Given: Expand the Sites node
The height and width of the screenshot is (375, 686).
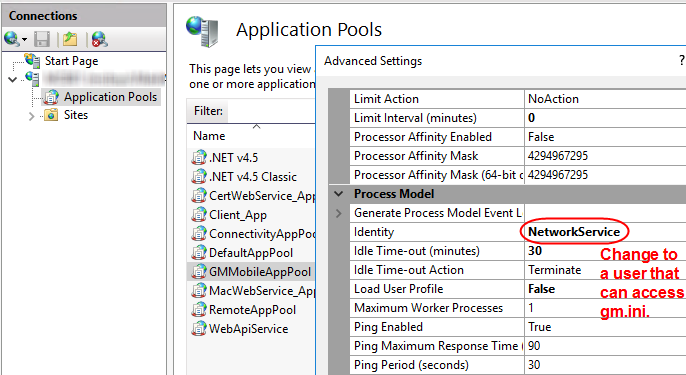Looking at the screenshot, I should (32, 116).
